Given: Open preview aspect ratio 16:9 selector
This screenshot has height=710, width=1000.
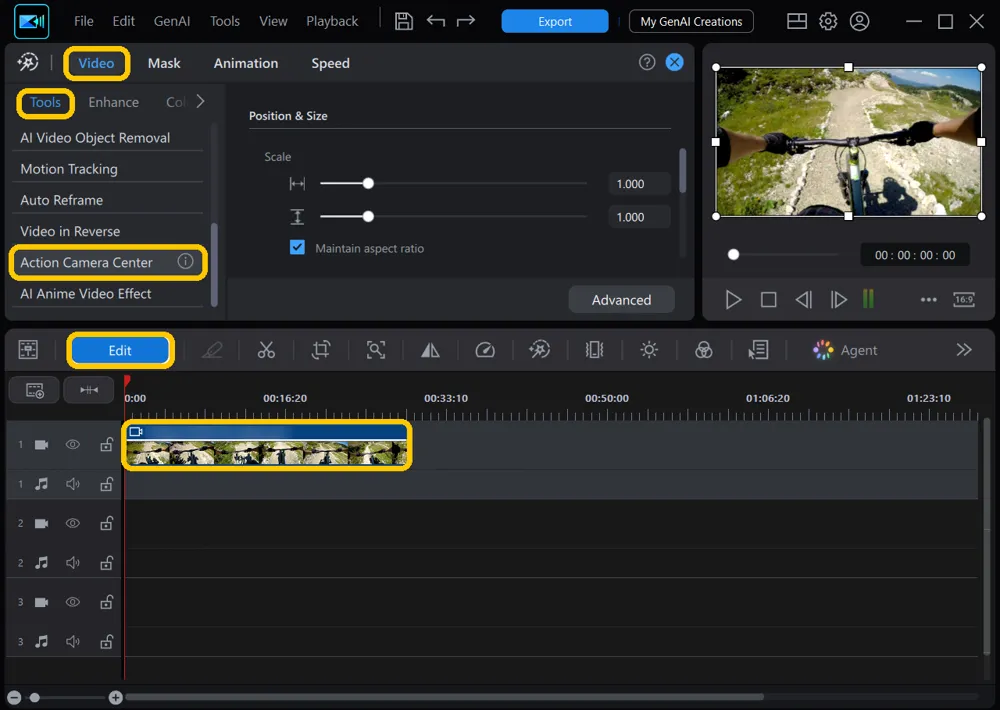Looking at the screenshot, I should click(964, 299).
